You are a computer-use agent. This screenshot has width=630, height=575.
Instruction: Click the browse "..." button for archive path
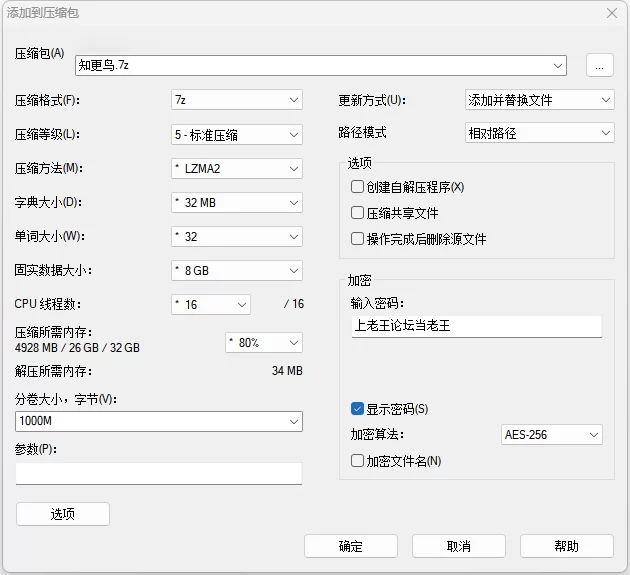[599, 65]
